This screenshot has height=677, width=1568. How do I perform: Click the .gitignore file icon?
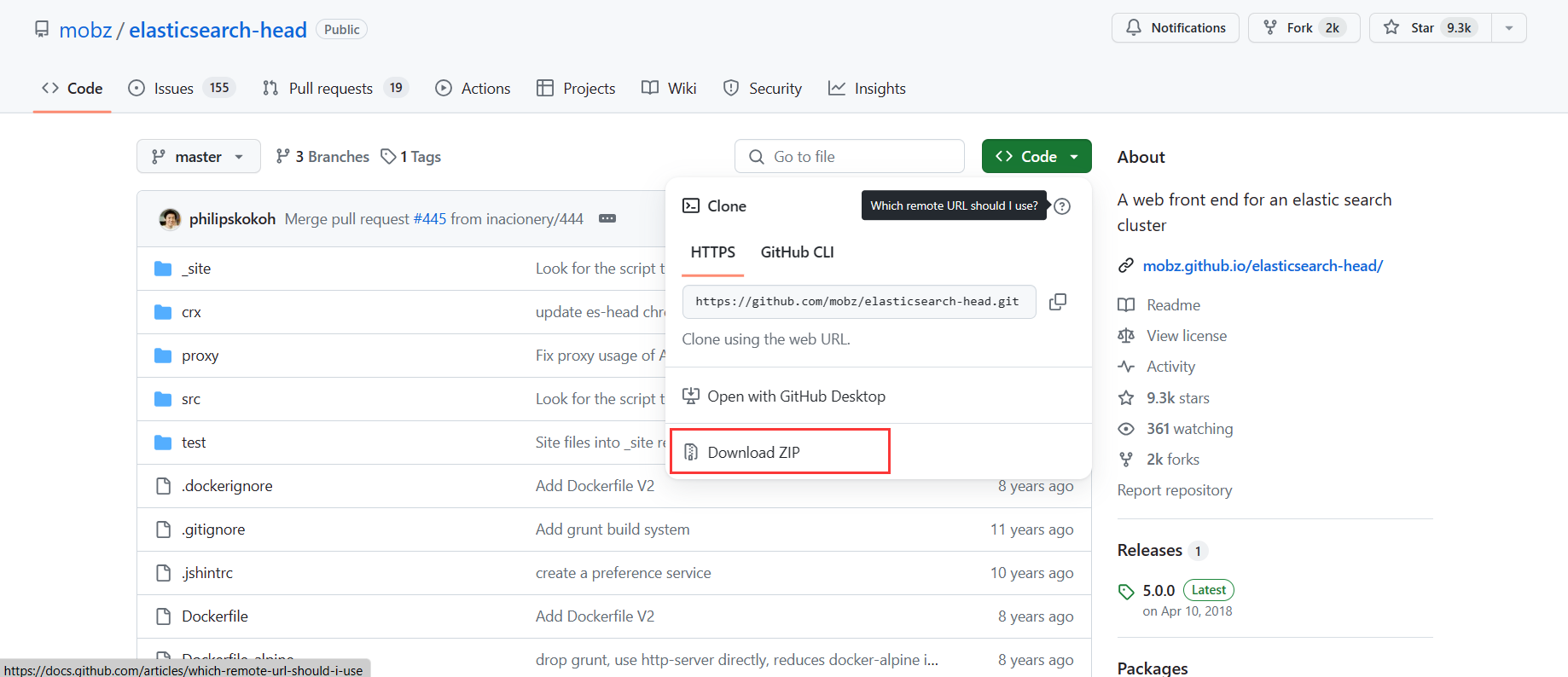[x=163, y=529]
